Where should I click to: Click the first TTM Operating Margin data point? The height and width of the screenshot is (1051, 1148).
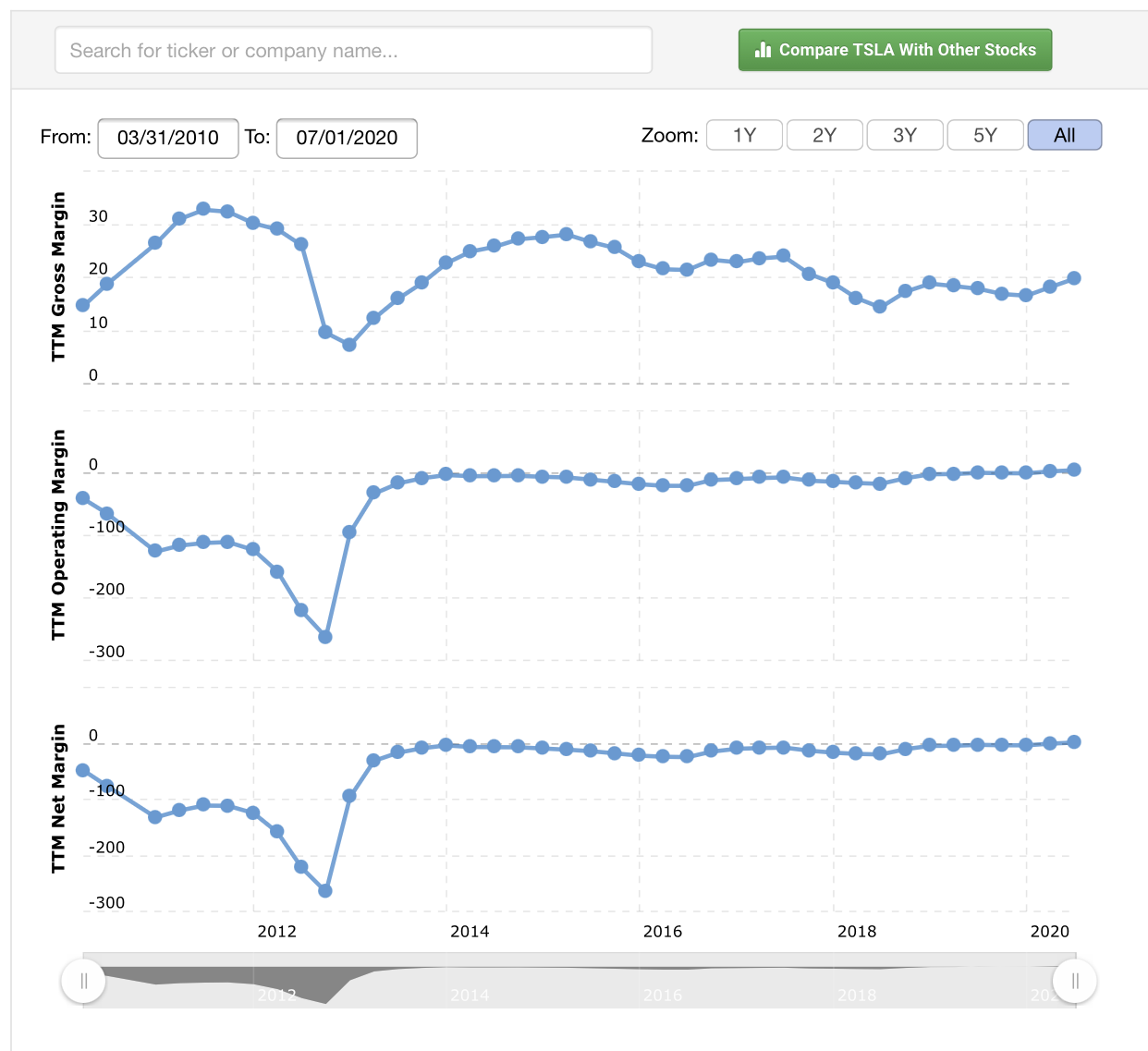click(x=83, y=498)
